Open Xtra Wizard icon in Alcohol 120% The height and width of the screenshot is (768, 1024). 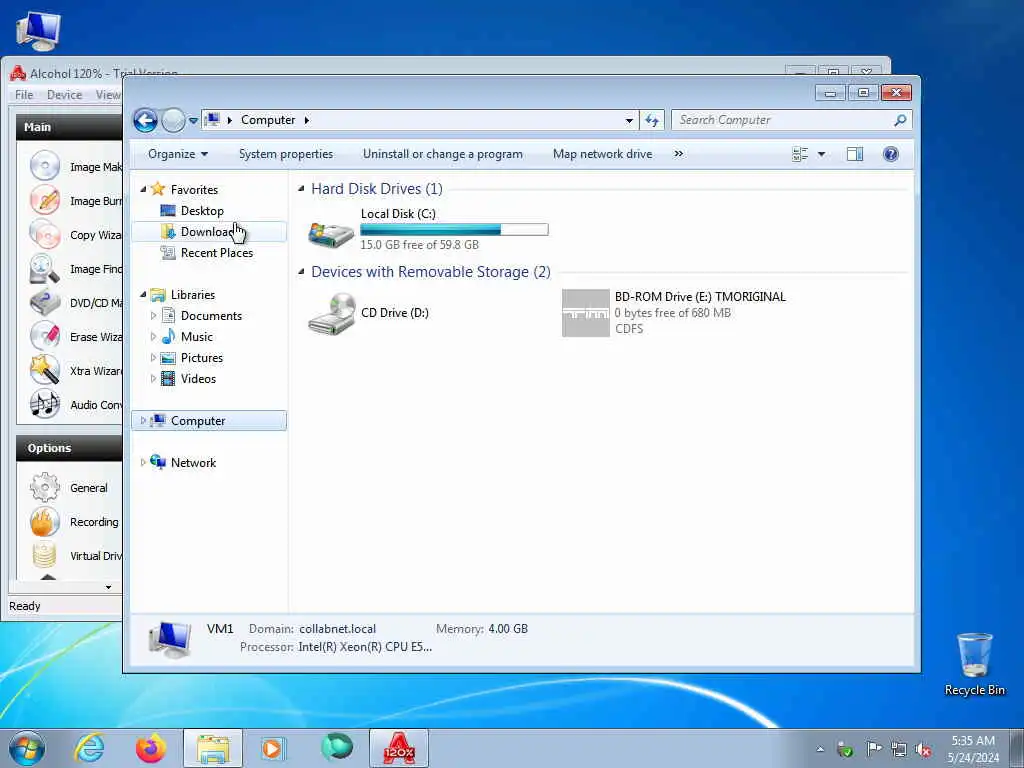pyautogui.click(x=44, y=370)
